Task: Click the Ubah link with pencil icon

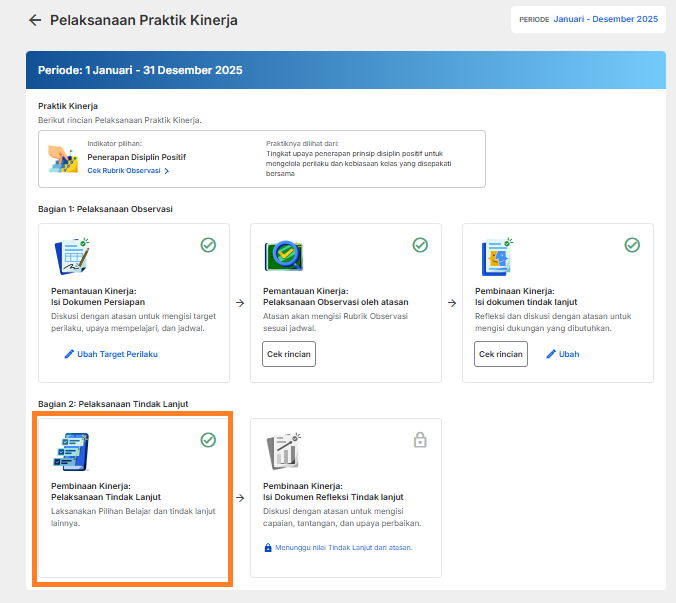Action: (563, 354)
